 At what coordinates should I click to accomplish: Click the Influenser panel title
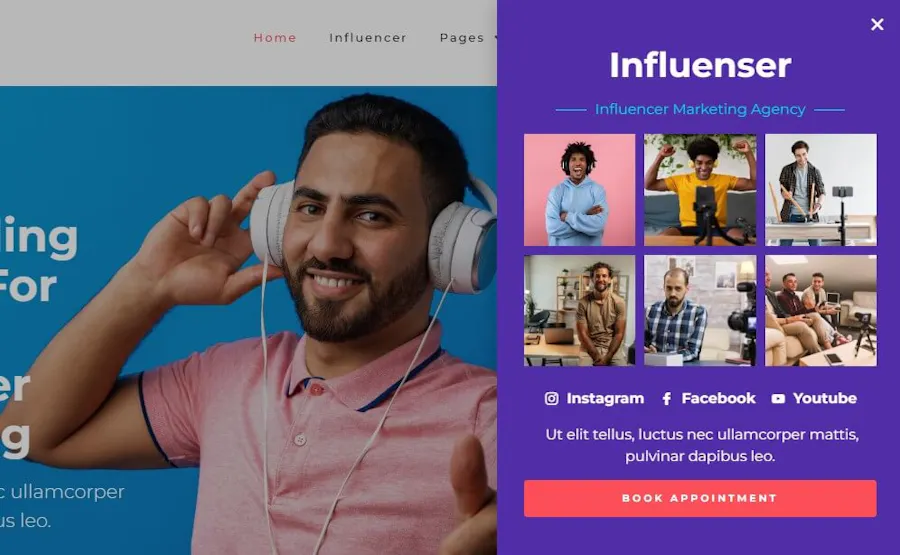click(x=700, y=65)
